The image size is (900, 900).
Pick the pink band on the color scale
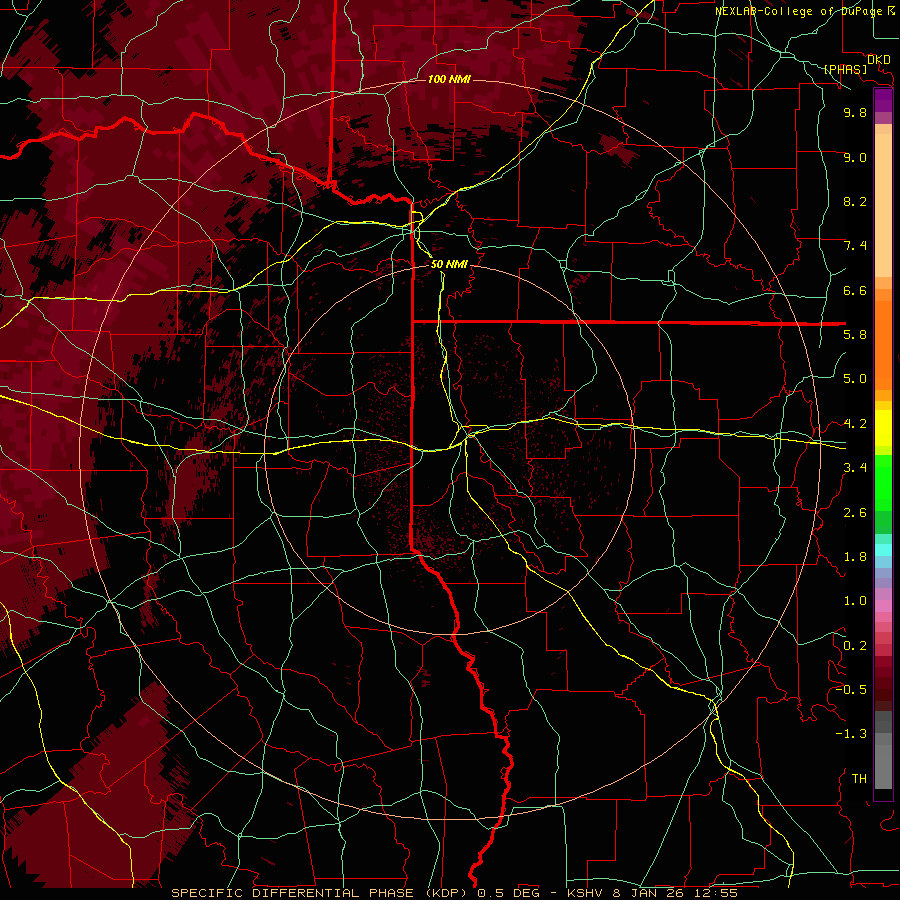click(x=883, y=606)
